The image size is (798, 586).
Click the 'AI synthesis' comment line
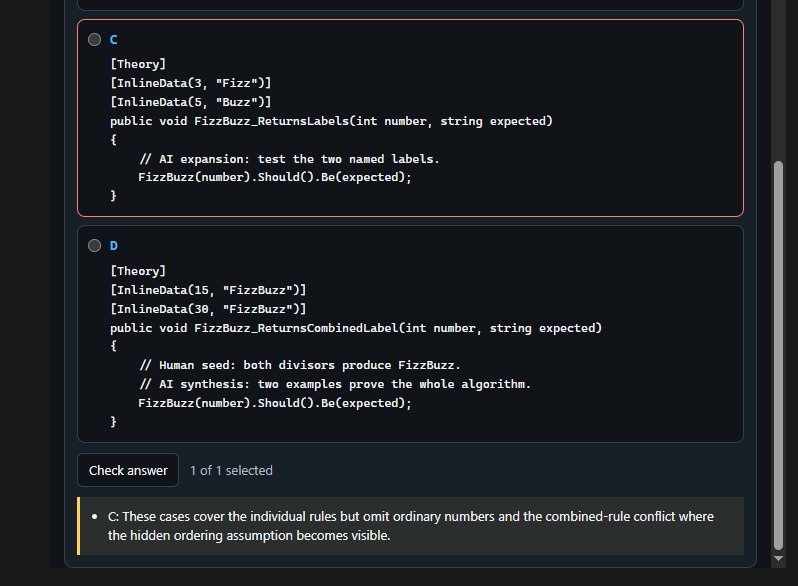pyautogui.click(x=334, y=384)
